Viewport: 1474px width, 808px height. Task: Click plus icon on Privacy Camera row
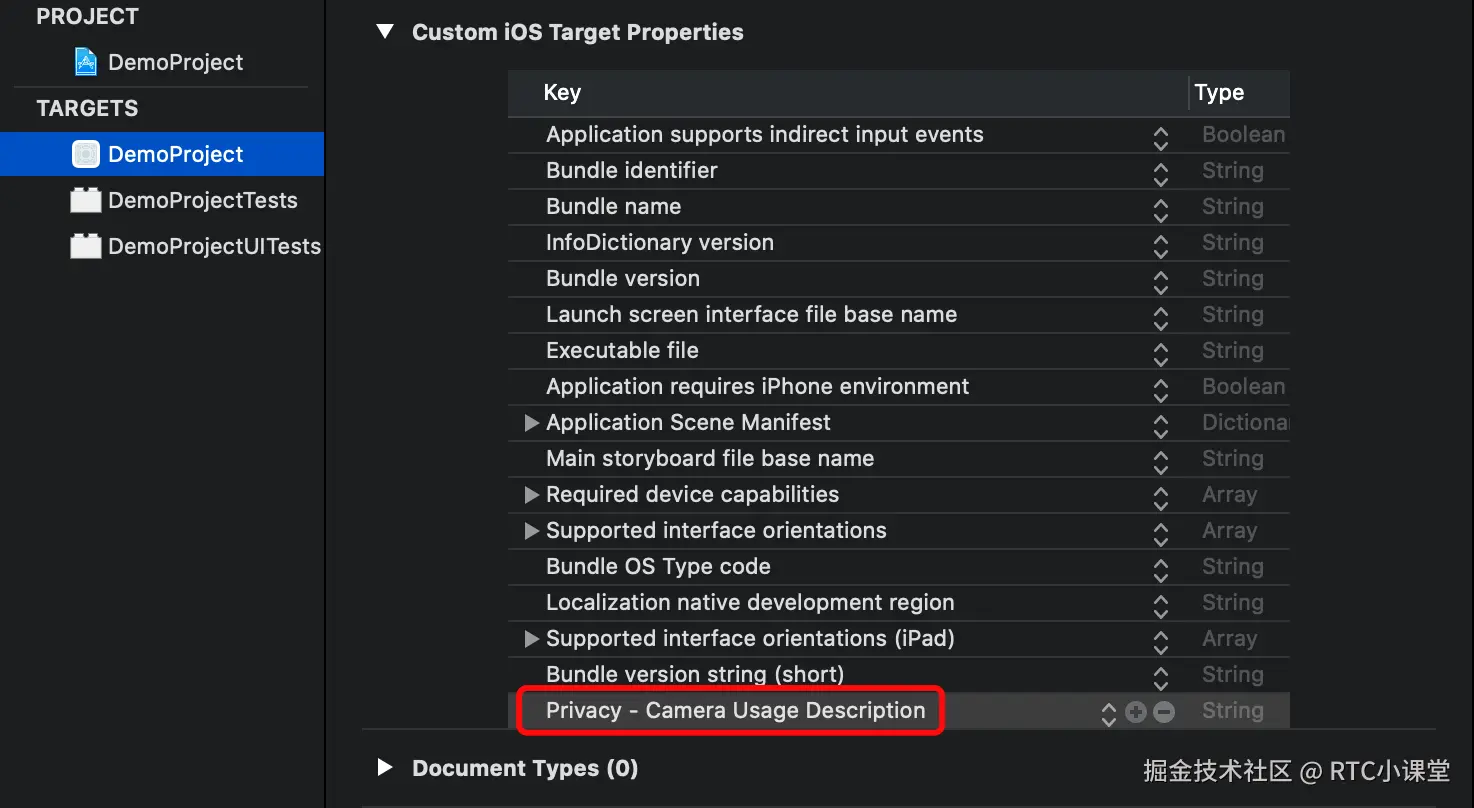(1136, 712)
